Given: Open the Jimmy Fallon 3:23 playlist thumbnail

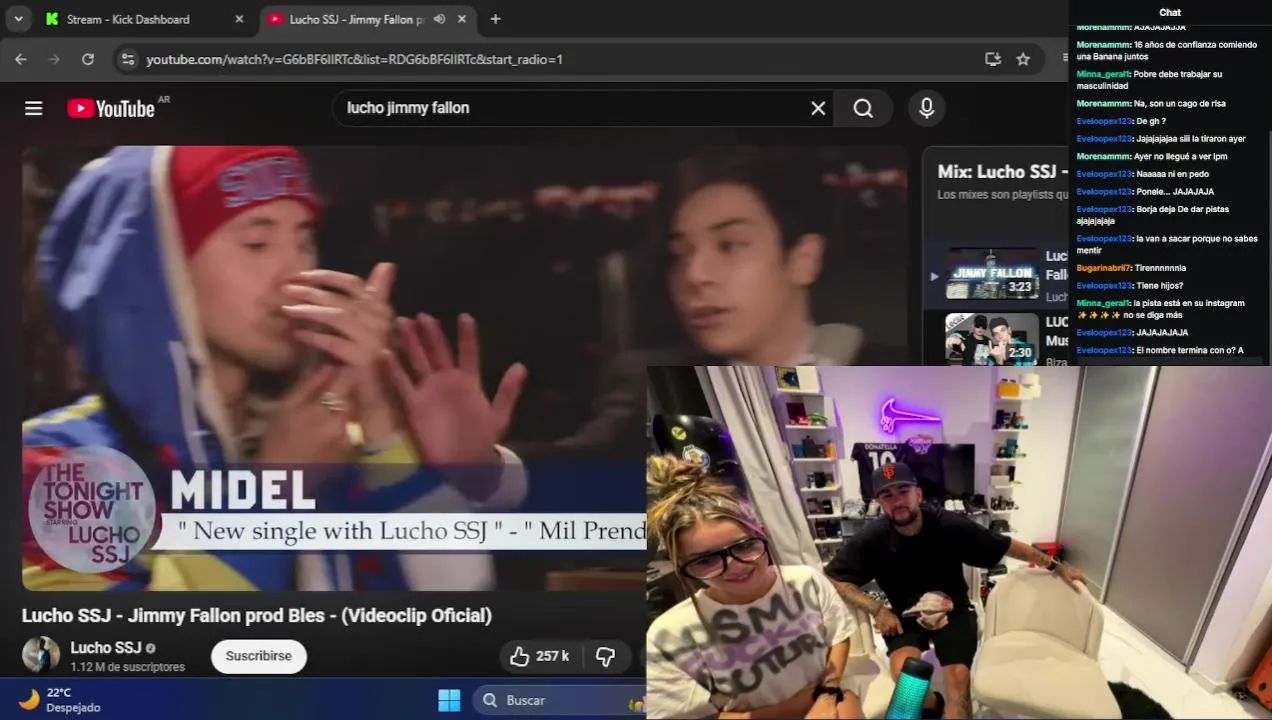Looking at the screenshot, I should click(x=992, y=273).
